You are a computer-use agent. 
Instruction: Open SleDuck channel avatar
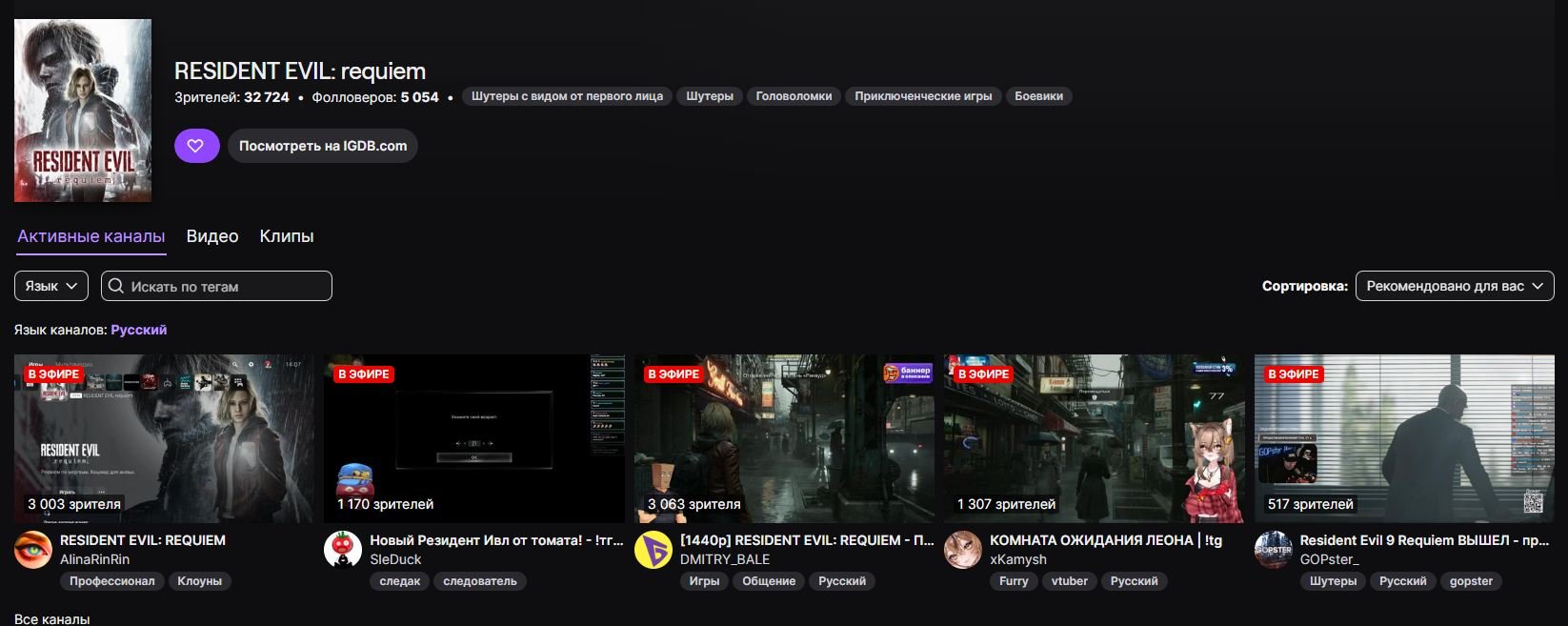[343, 550]
